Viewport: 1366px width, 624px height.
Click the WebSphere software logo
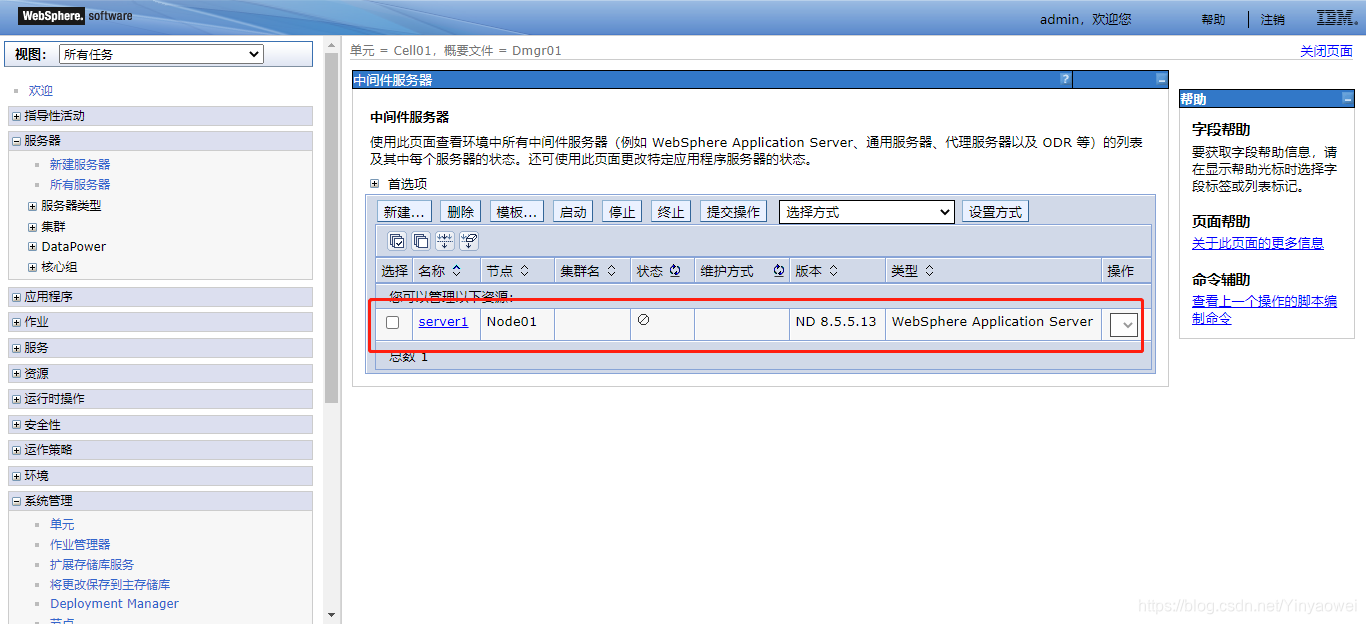click(75, 16)
